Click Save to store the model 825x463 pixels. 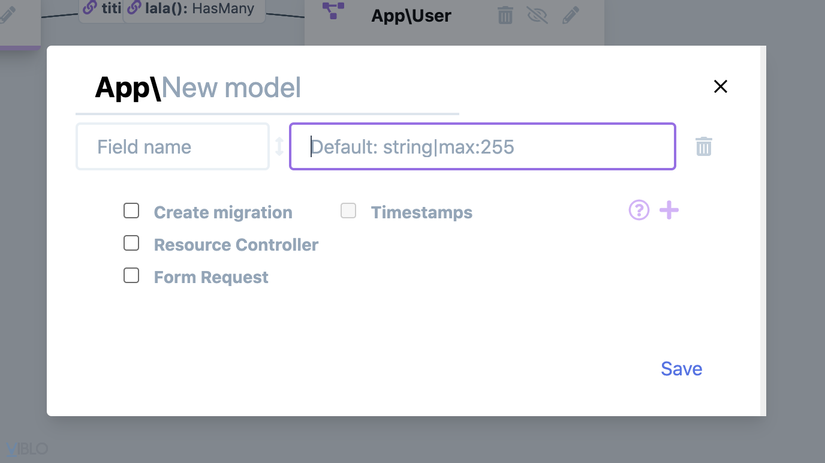pyautogui.click(x=681, y=369)
